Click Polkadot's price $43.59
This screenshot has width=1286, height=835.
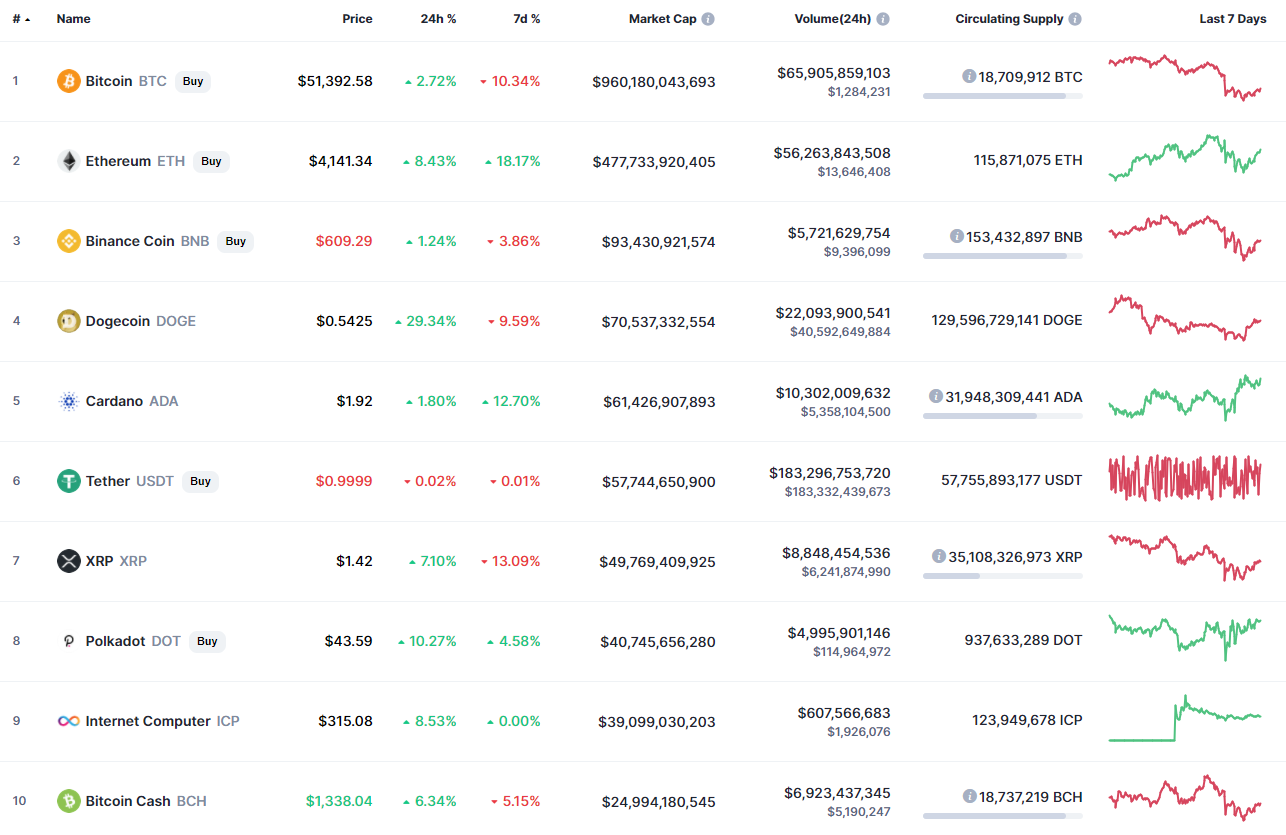coord(349,641)
